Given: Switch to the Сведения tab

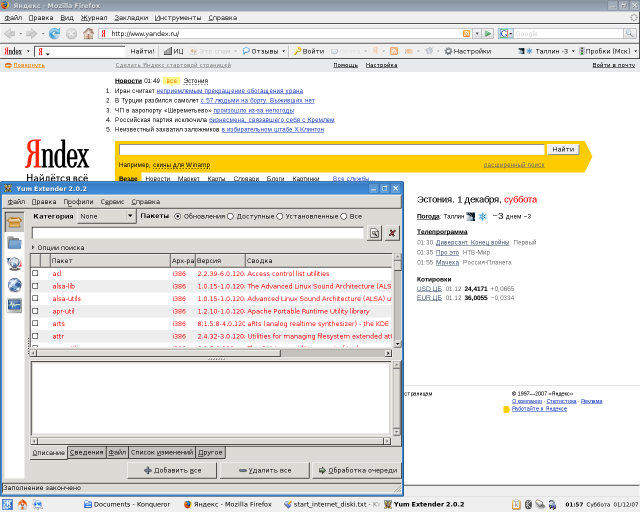Looking at the screenshot, I should [x=86, y=452].
